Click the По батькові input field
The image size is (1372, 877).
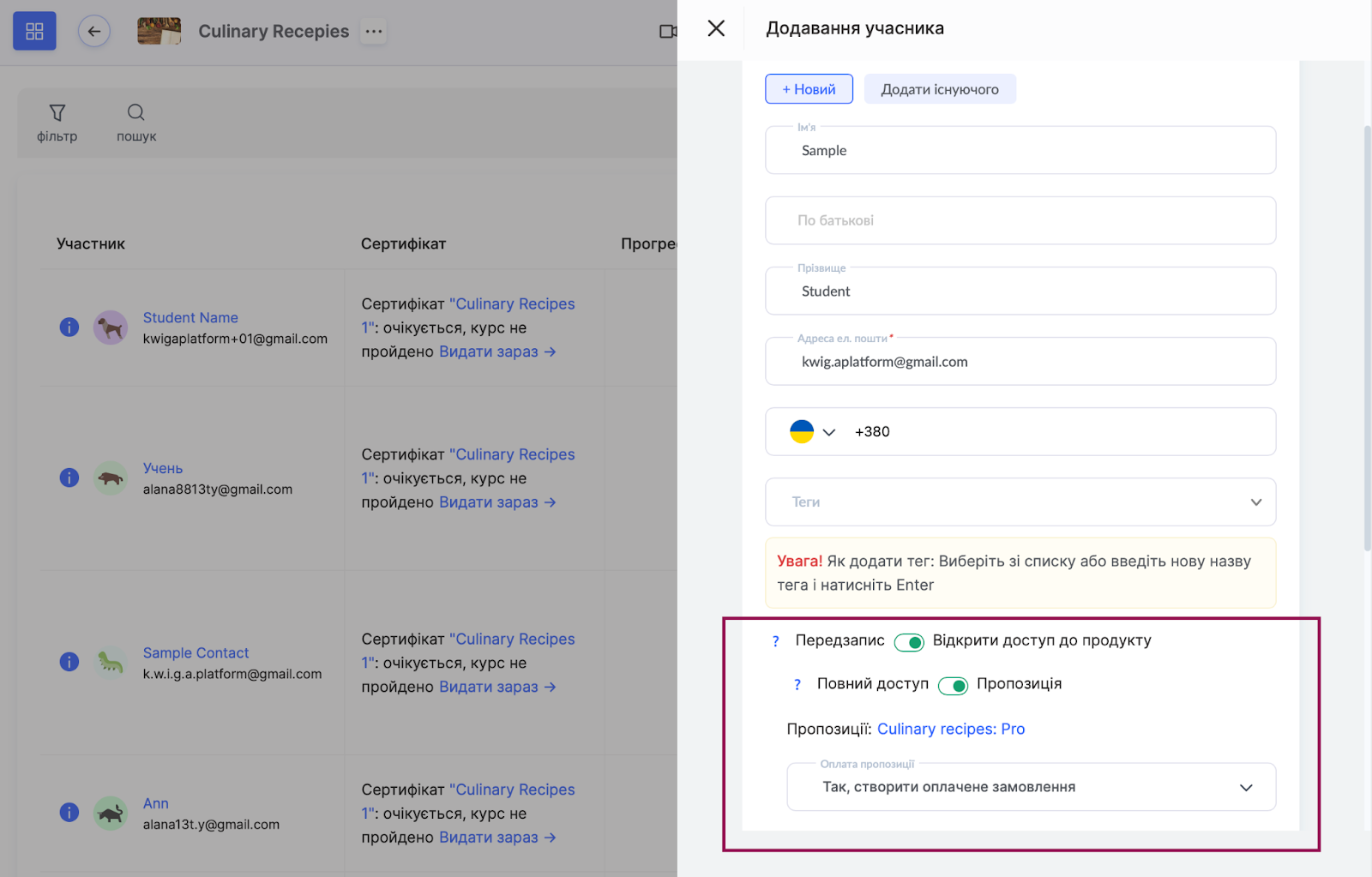1020,220
